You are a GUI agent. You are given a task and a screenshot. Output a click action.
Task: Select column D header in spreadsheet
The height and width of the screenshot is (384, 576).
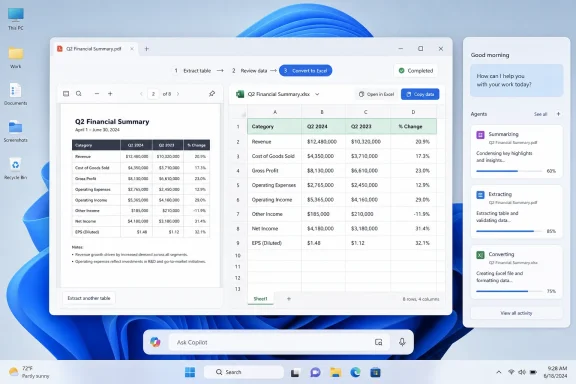pyautogui.click(x=413, y=112)
